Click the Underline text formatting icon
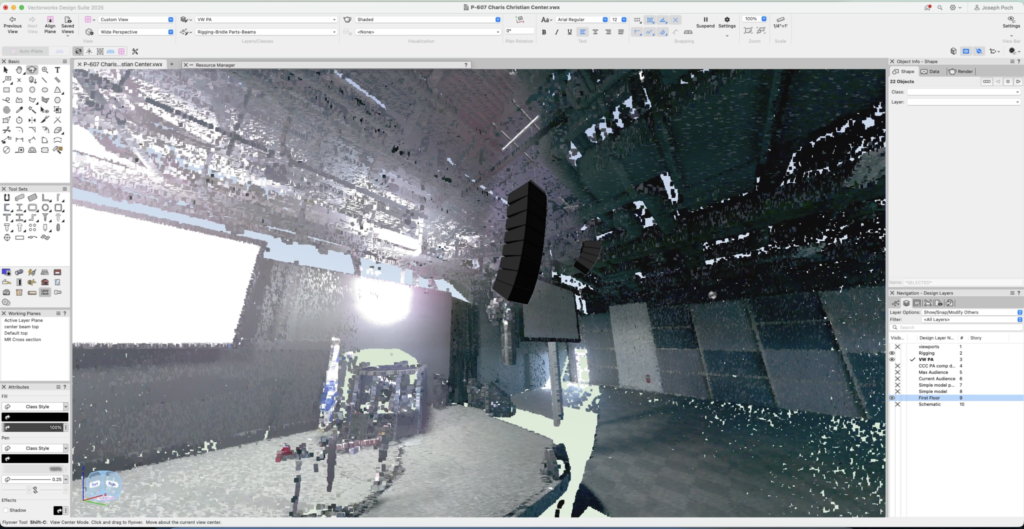This screenshot has height=529, width=1024. click(x=568, y=32)
